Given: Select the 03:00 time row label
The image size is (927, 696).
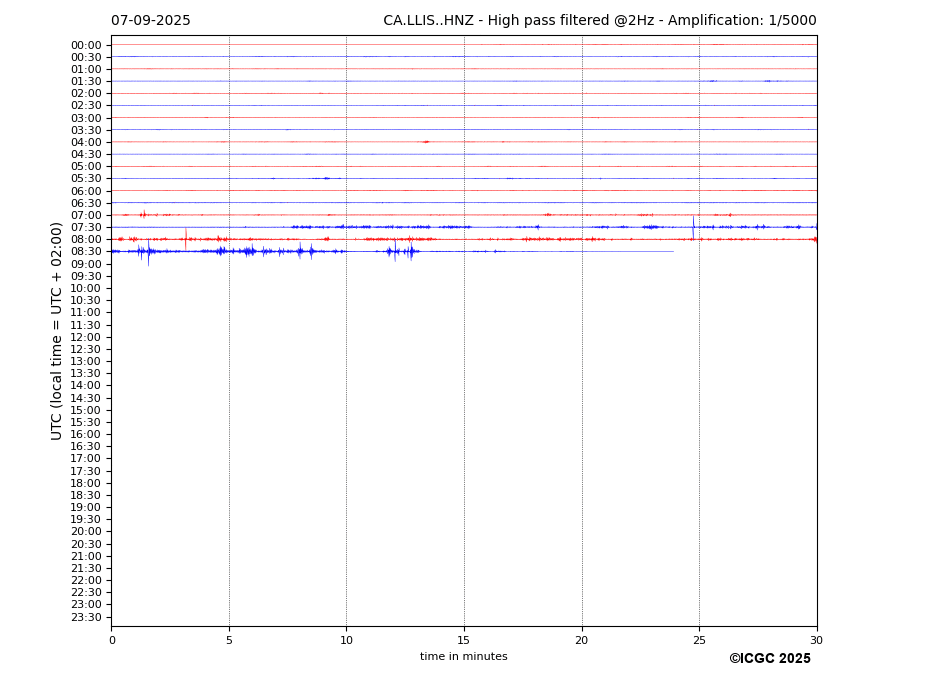Looking at the screenshot, I should coord(86,118).
